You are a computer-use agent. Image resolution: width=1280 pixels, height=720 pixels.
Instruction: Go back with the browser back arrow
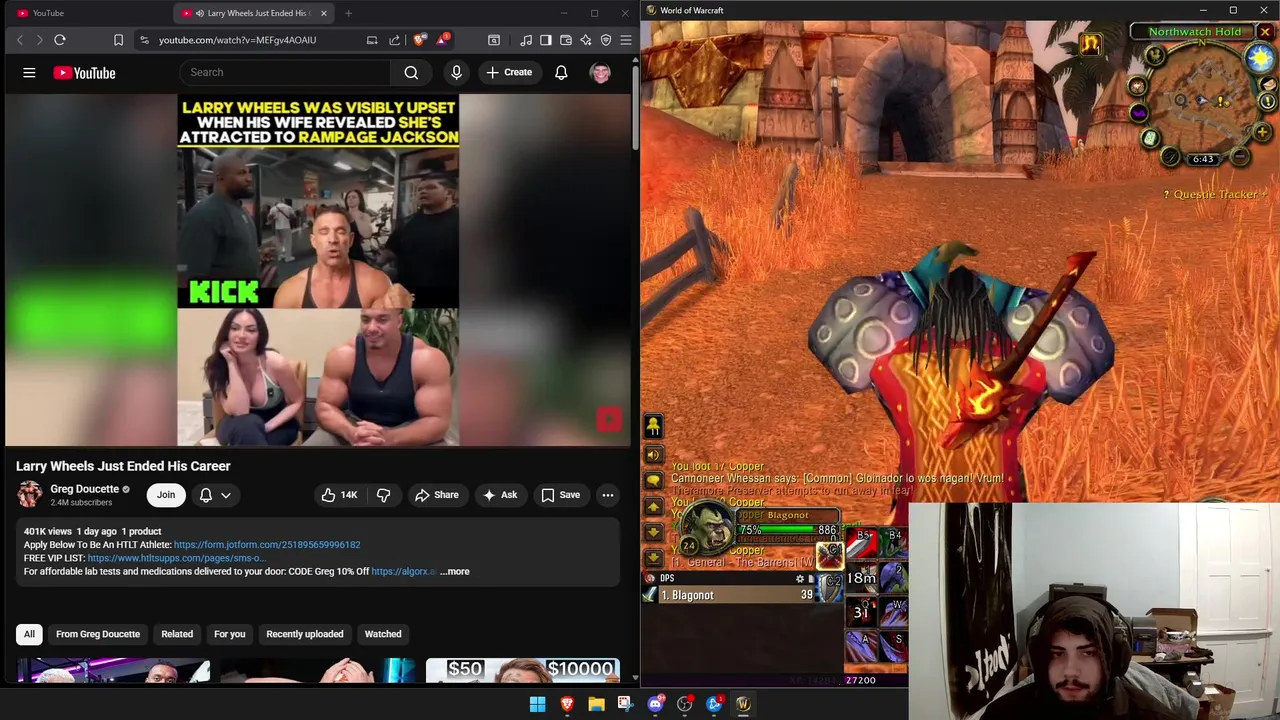(x=19, y=40)
